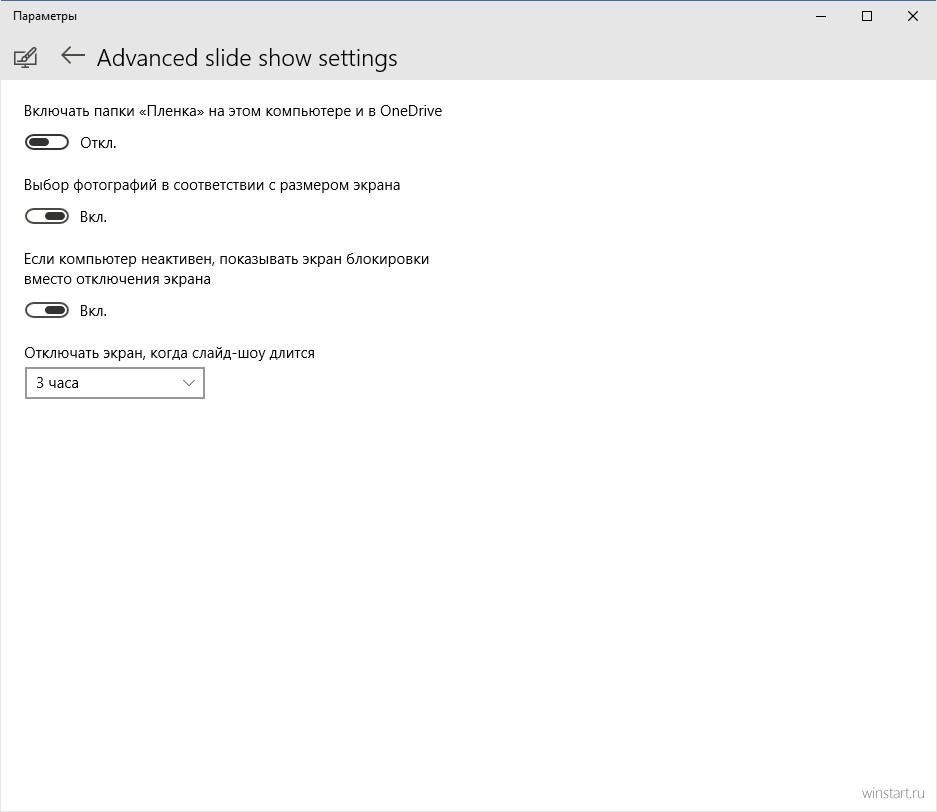
Task: Close the Параметры window
Action: coord(913,16)
